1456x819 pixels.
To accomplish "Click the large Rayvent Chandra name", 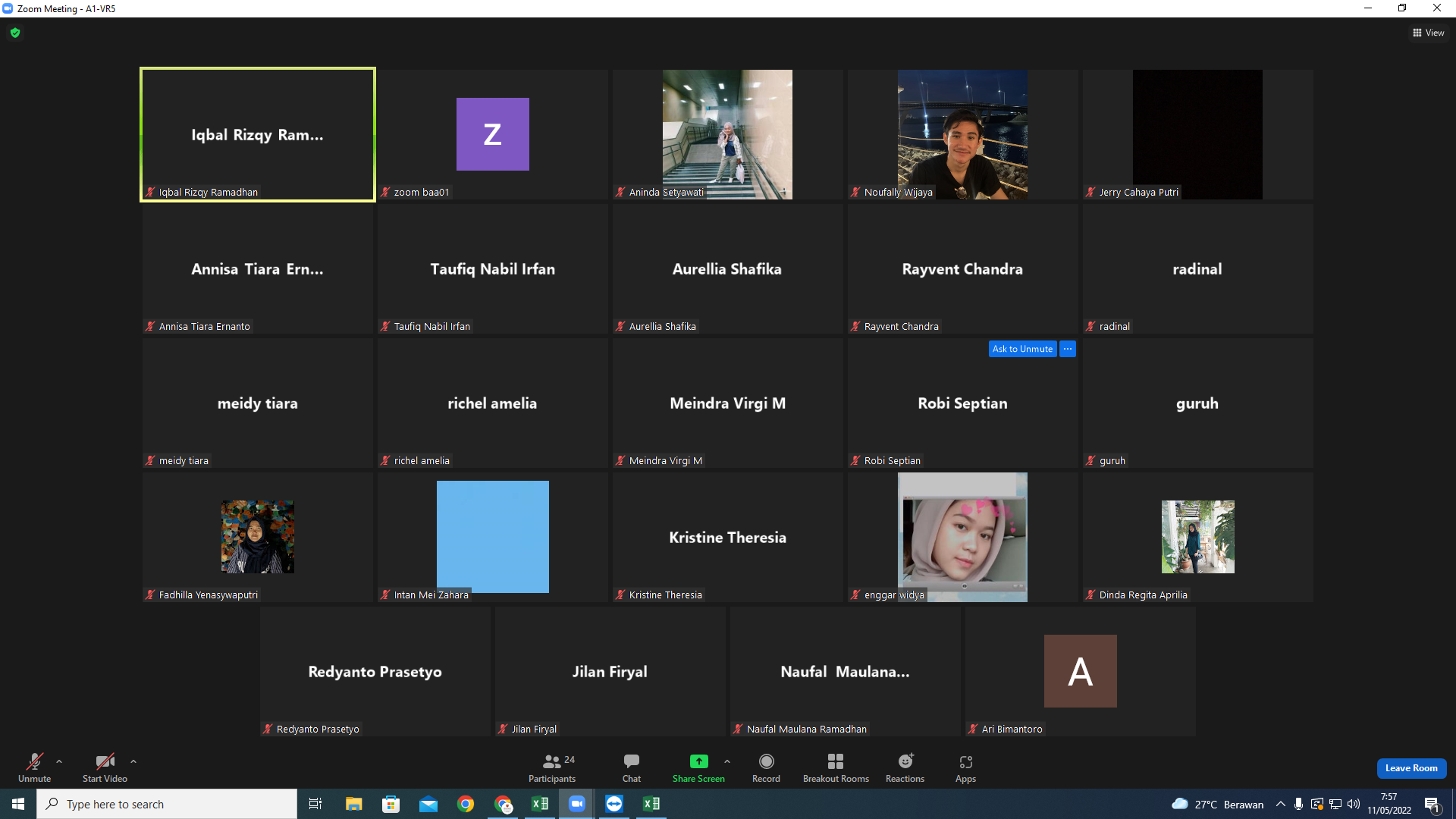I will (x=962, y=269).
